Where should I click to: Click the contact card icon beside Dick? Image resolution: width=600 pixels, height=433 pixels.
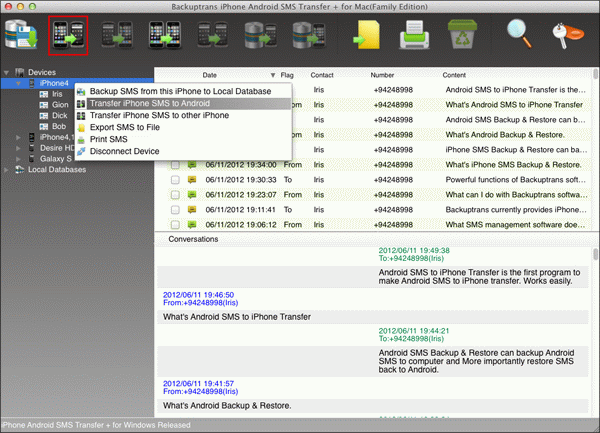(44, 116)
